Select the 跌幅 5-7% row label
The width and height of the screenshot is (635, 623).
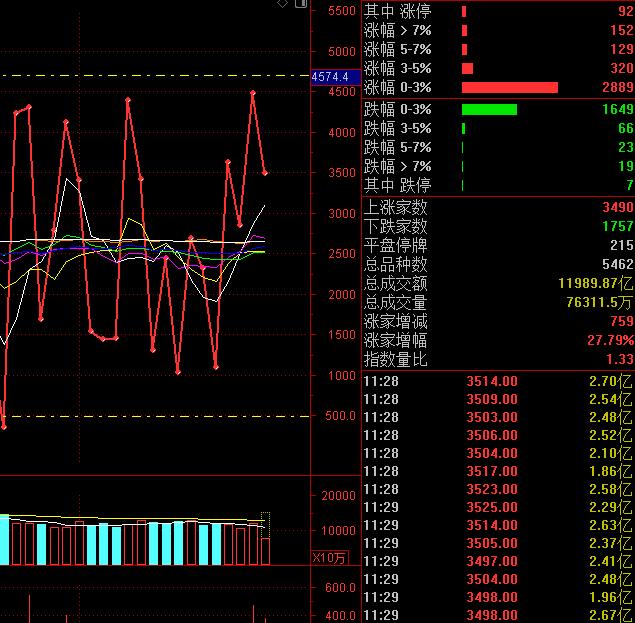click(397, 147)
